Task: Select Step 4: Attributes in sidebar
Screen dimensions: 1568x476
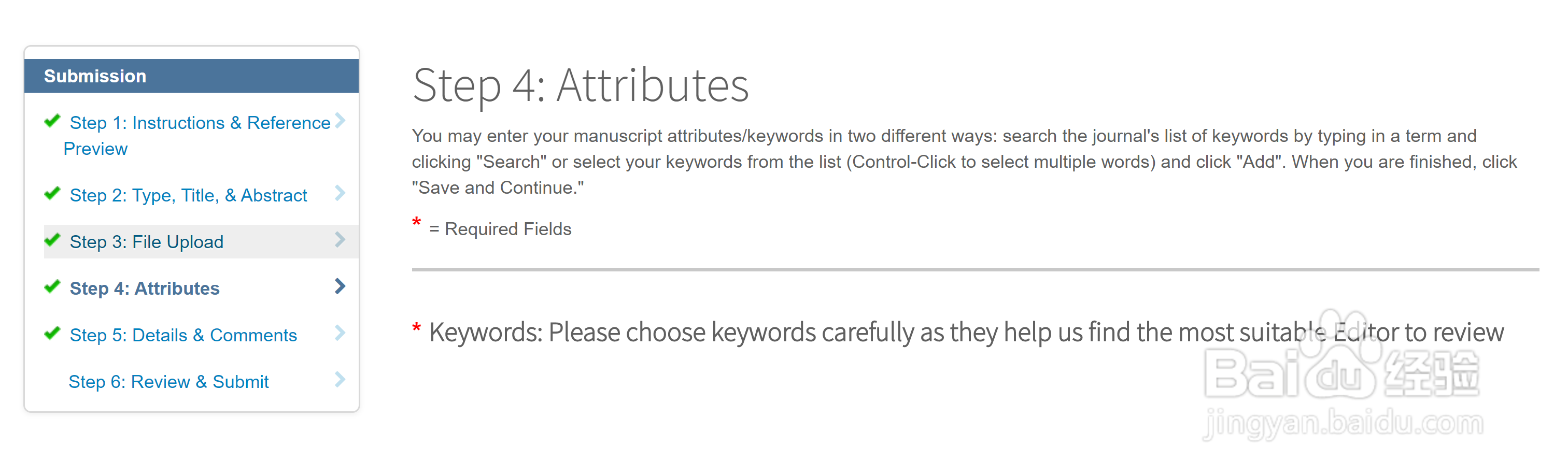Action: 145,288
